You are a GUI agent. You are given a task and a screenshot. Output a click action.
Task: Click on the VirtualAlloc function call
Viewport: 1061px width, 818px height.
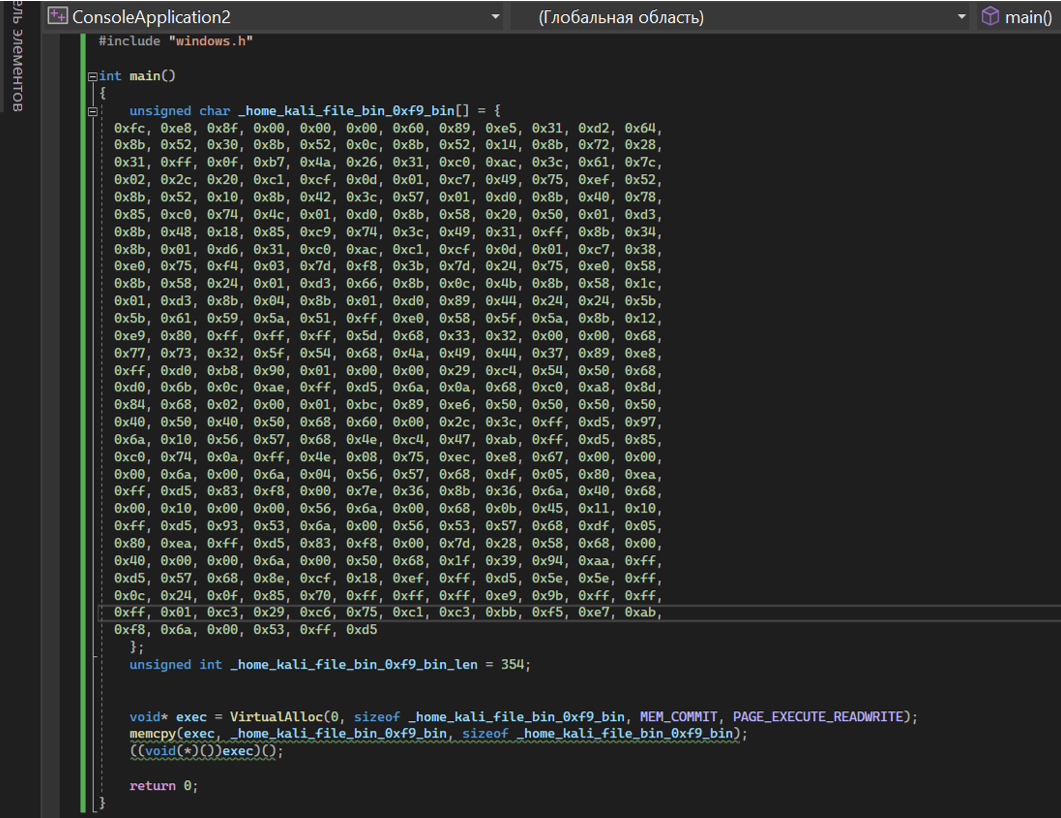[x=276, y=717]
